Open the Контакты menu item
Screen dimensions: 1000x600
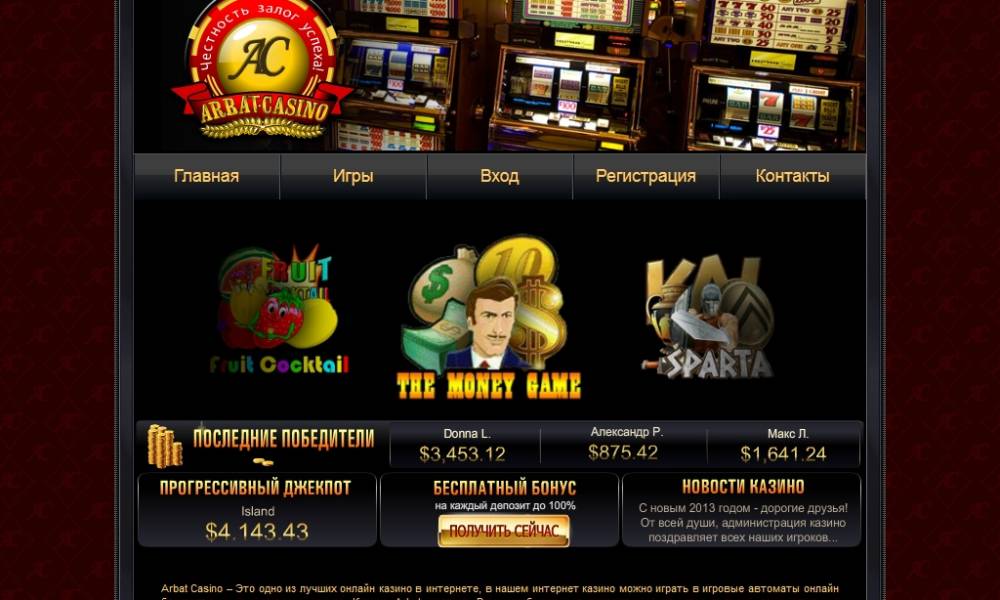click(793, 176)
